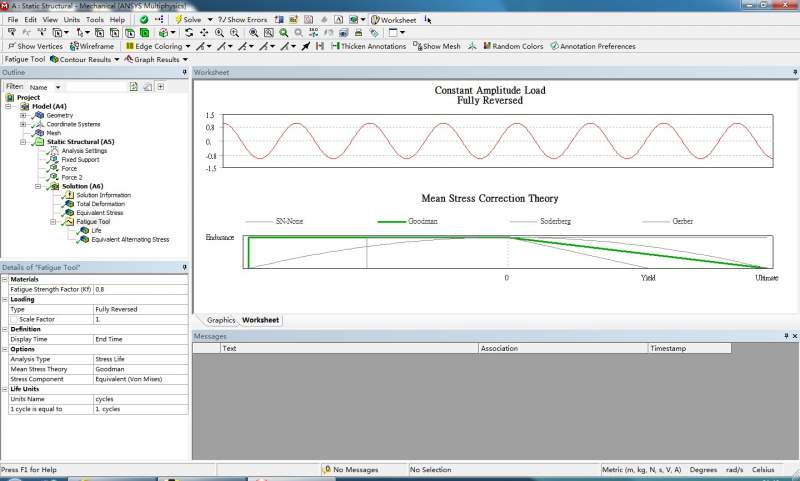The image size is (800, 481).
Task: Select Total Deformation result in tree
Action: (100, 204)
